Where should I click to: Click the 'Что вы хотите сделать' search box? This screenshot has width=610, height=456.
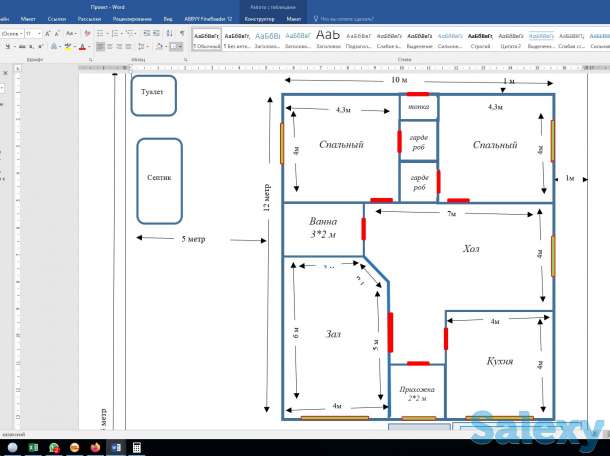[x=350, y=18]
